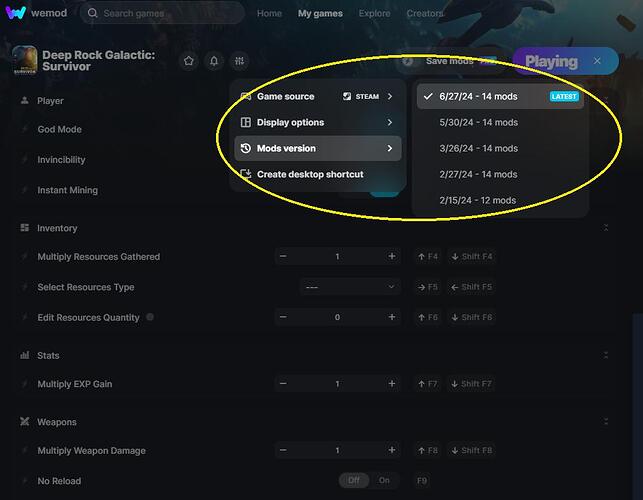Go to the Explore tab
643x500 pixels.
374,14
